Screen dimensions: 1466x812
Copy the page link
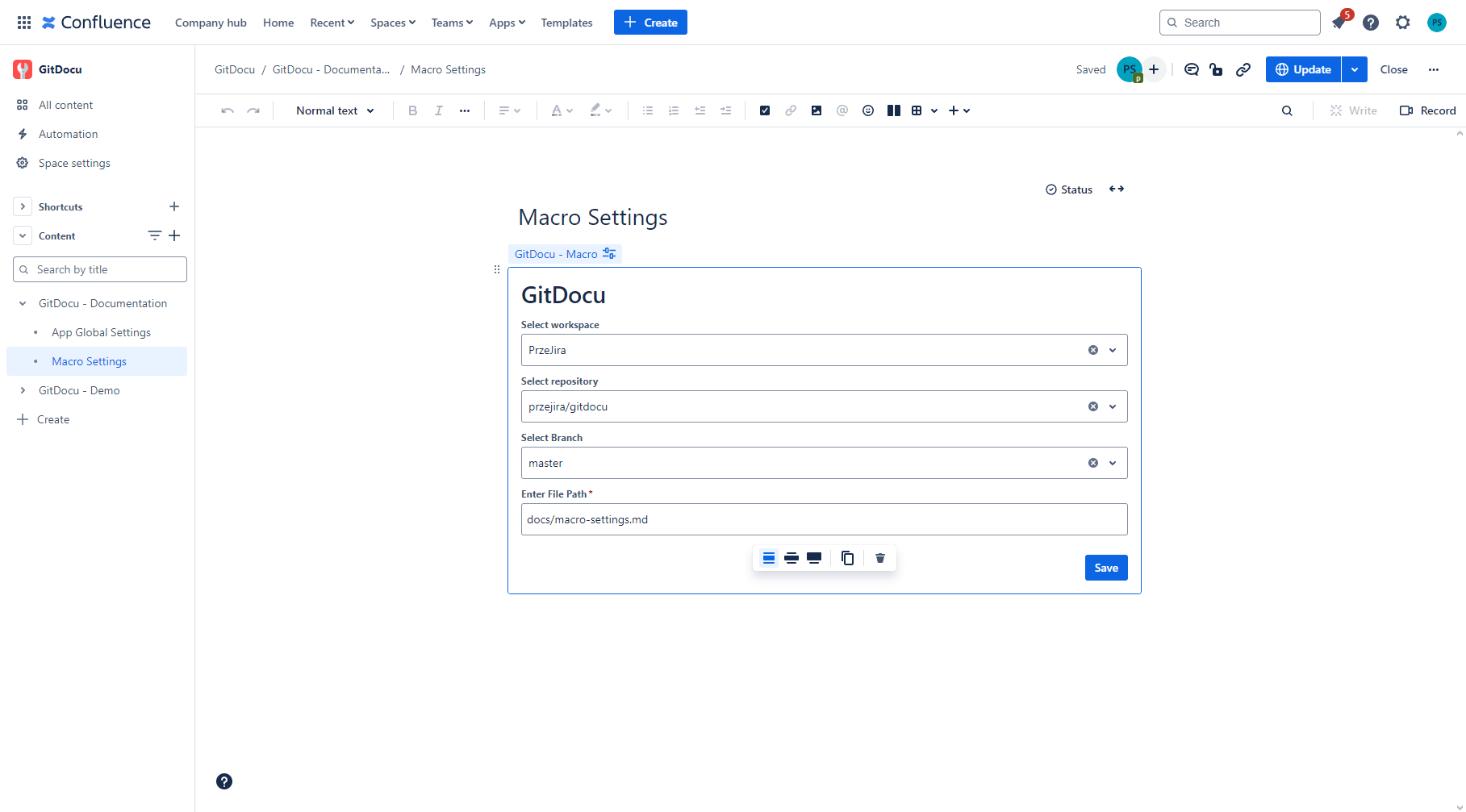(x=1243, y=69)
